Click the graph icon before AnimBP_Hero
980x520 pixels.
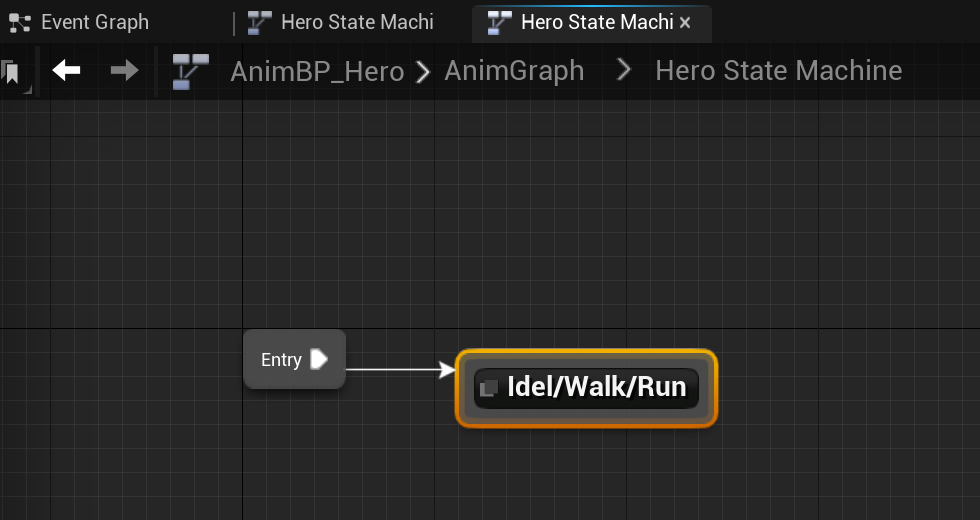[190, 71]
